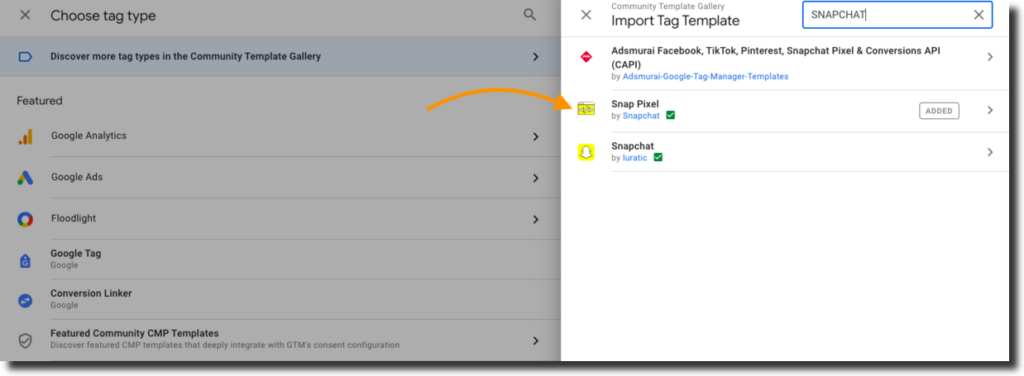The height and width of the screenshot is (376, 1024).
Task: Click verified badge next to luratic
Action: (658, 157)
